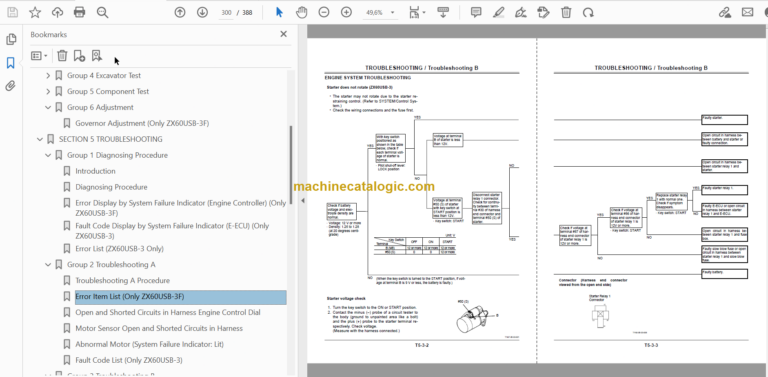The image size is (768, 377).
Task: Click the stamp tool icon
Action: (x=543, y=12)
